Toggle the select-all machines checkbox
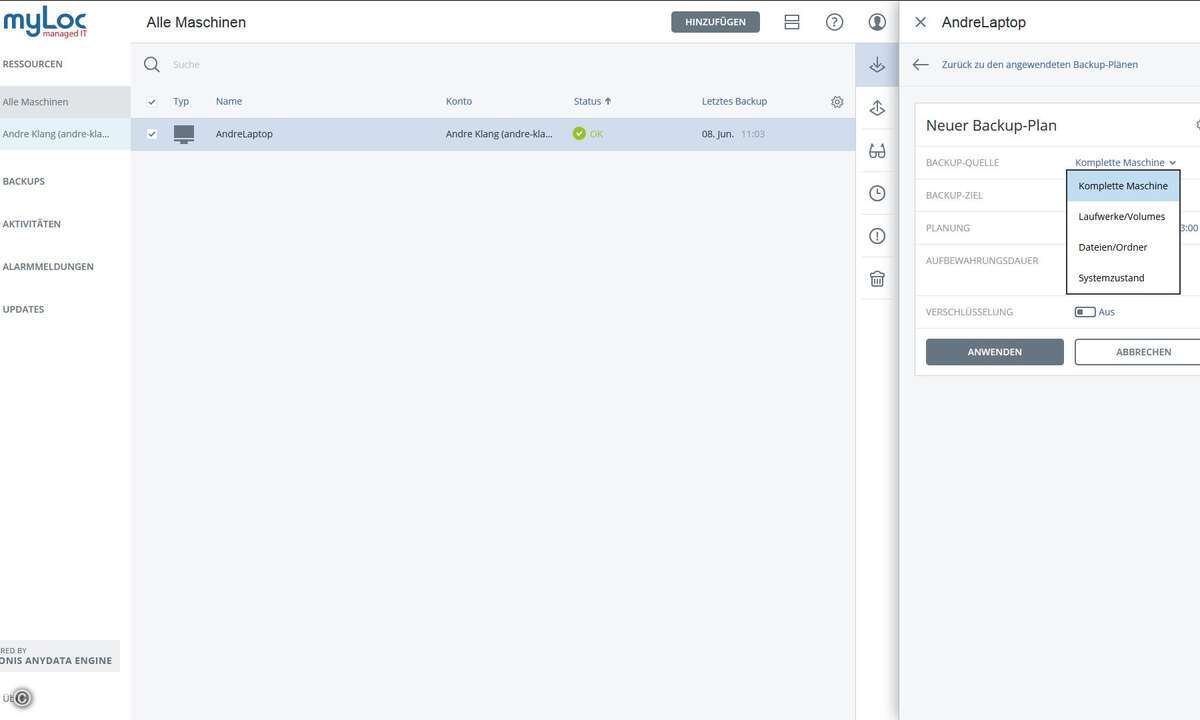 [152, 102]
